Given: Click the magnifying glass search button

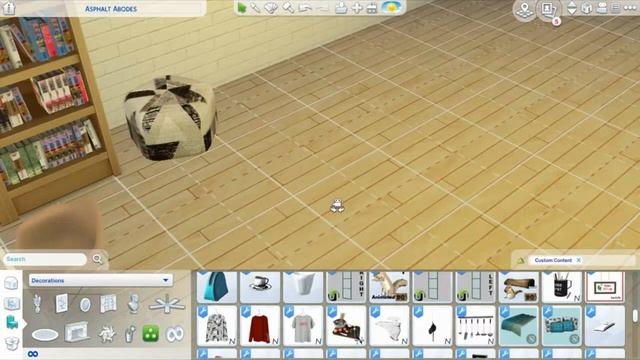Looking at the screenshot, I should tap(97, 259).
